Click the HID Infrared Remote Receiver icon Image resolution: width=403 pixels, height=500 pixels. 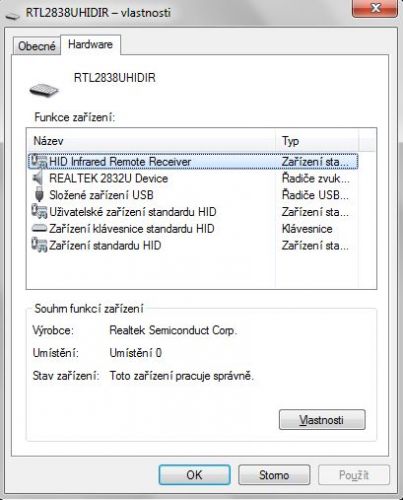click(x=39, y=162)
